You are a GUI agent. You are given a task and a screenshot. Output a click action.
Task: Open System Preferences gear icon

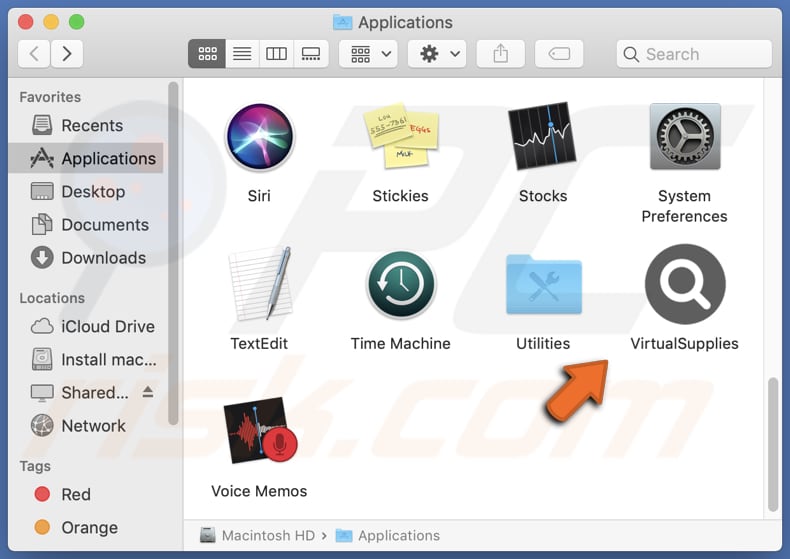[x=685, y=136]
